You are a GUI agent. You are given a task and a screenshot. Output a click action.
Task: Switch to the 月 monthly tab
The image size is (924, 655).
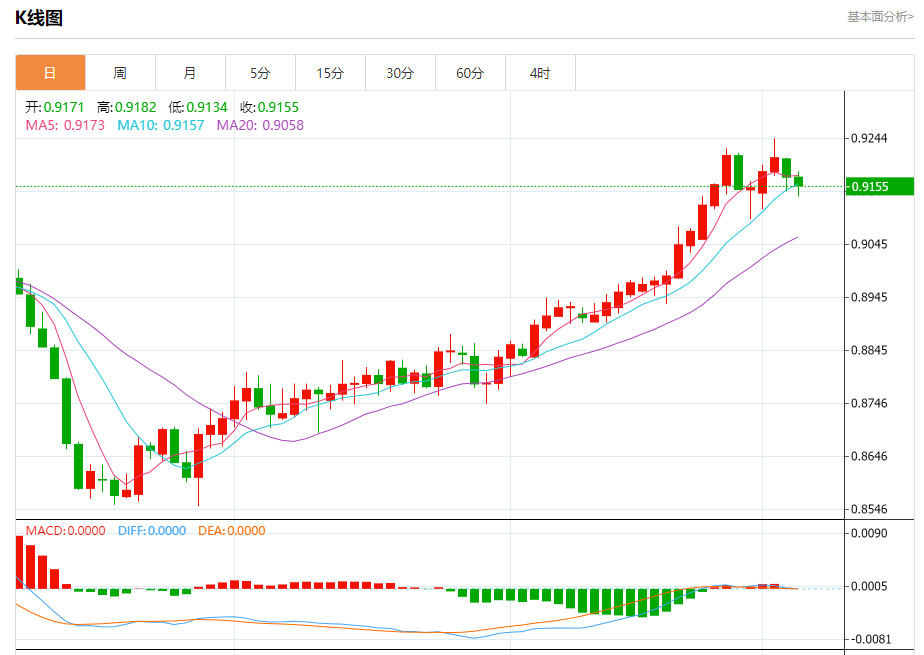[x=190, y=73]
